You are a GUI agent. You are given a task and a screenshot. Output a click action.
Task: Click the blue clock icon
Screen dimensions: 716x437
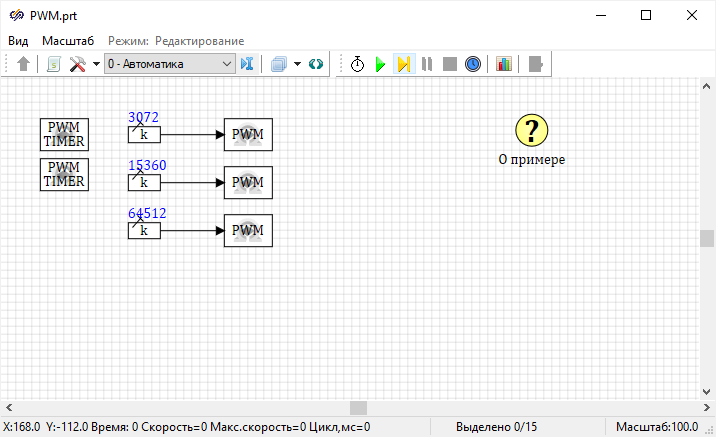[473, 64]
